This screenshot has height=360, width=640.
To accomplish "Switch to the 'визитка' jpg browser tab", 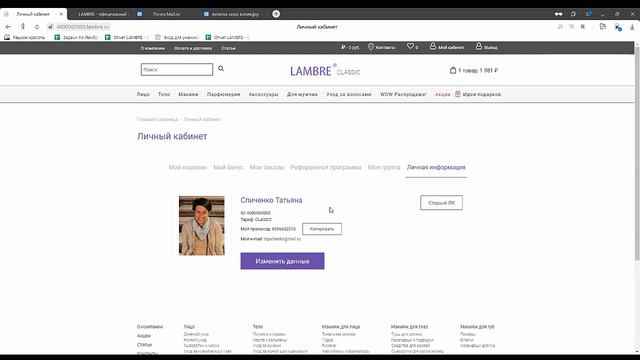I will pyautogui.click(x=235, y=14).
